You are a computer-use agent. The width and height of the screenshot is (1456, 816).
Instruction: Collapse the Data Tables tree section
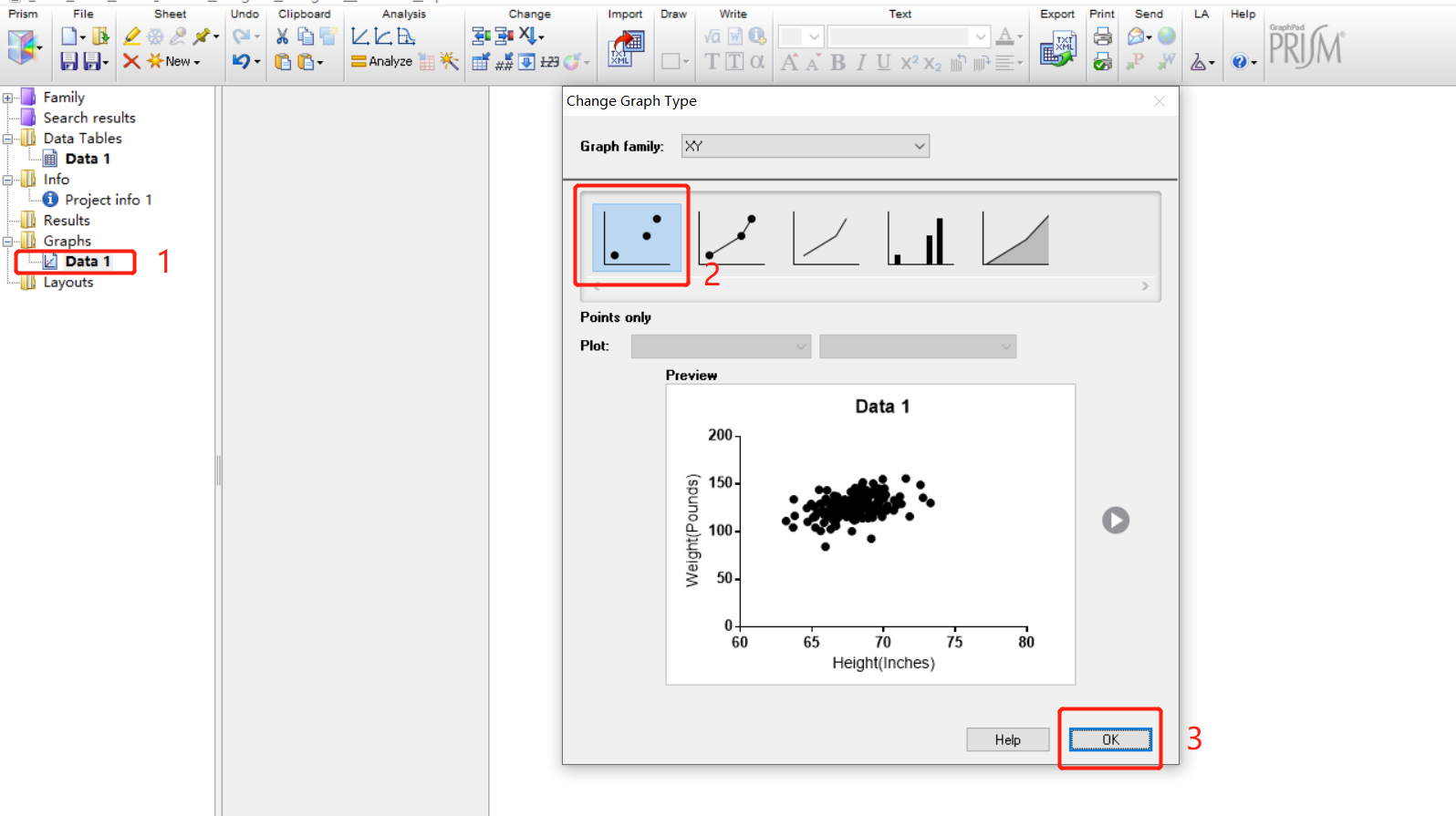[8, 139]
